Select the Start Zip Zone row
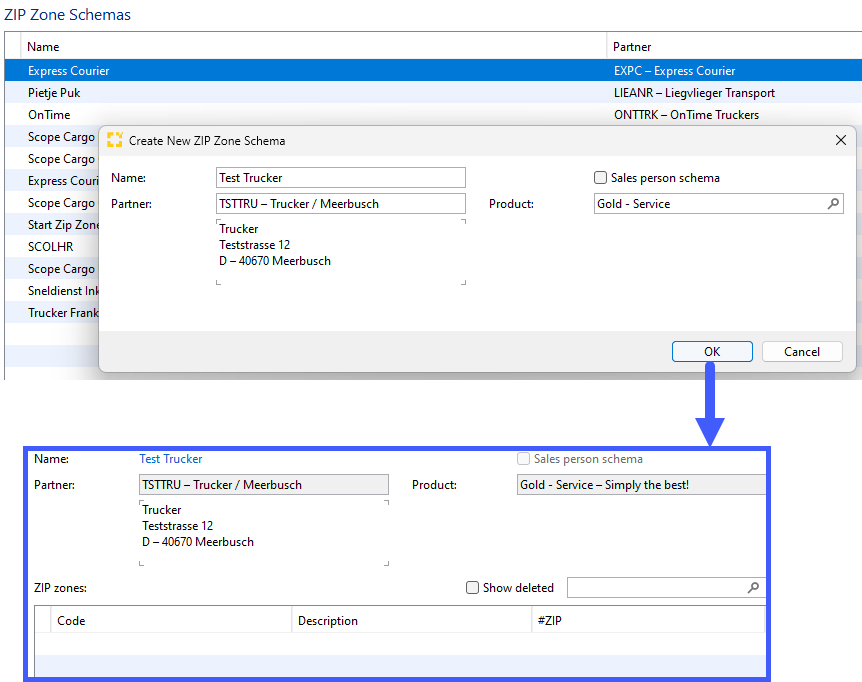The width and height of the screenshot is (862, 682). click(52, 224)
